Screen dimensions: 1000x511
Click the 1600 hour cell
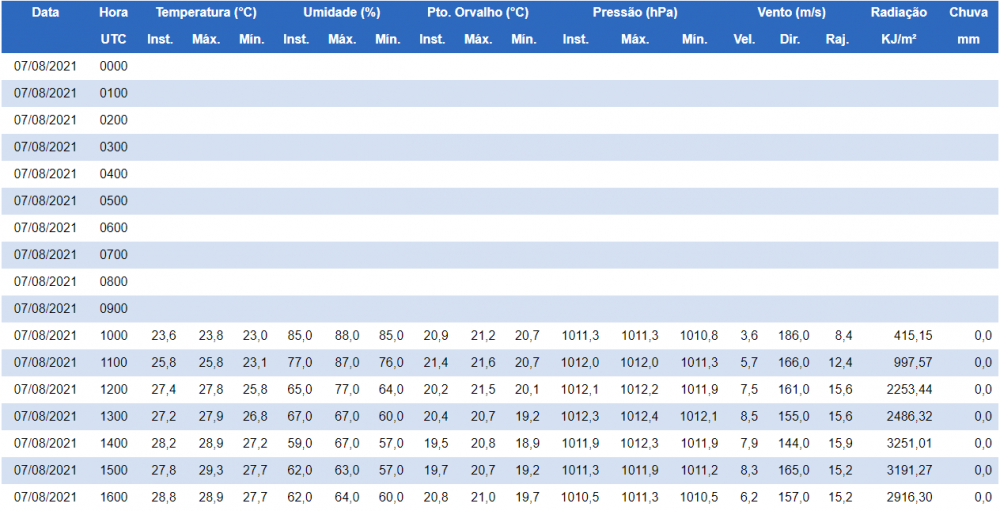pos(113,498)
